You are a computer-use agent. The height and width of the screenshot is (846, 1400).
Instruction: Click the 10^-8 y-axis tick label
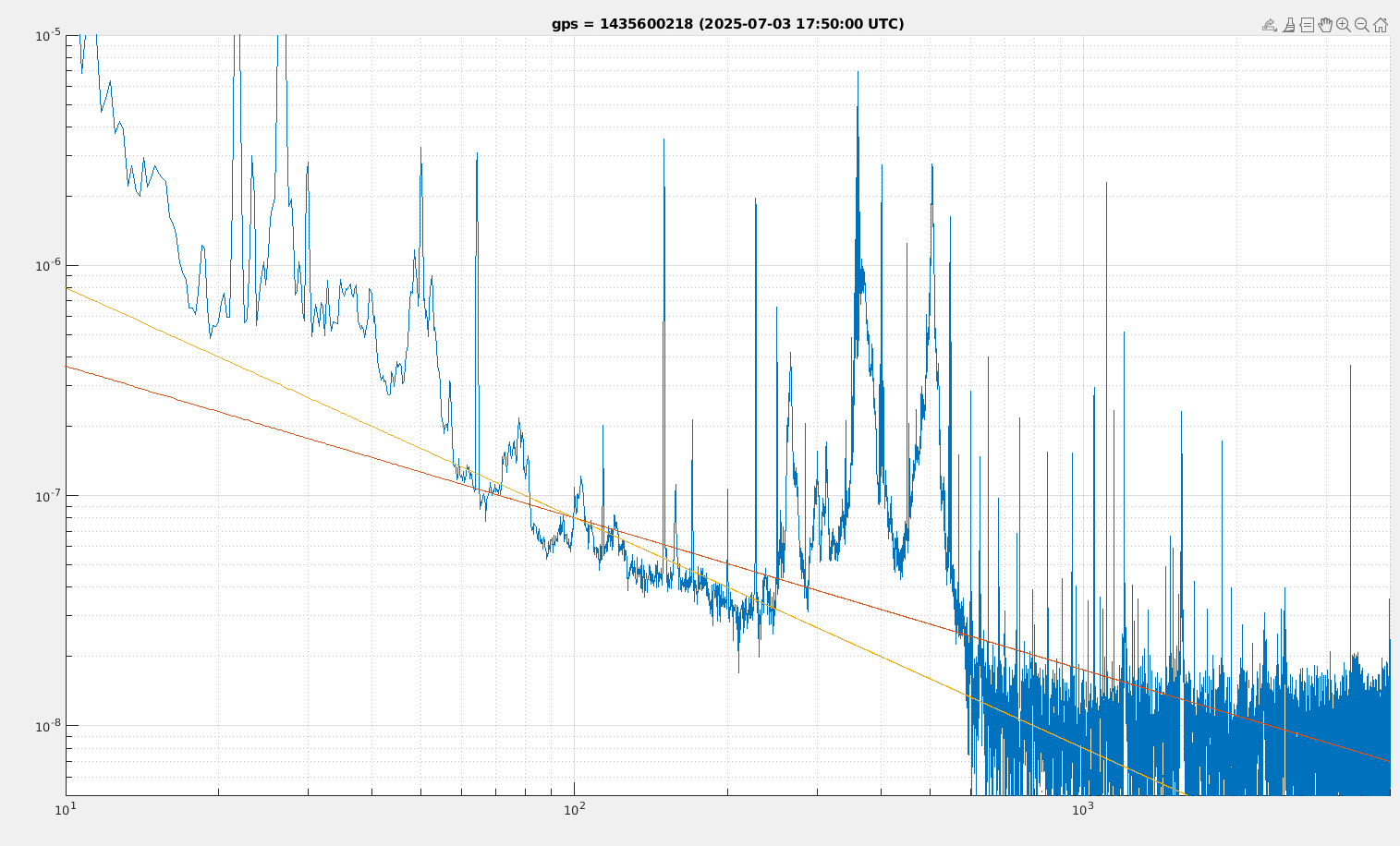pos(47,726)
